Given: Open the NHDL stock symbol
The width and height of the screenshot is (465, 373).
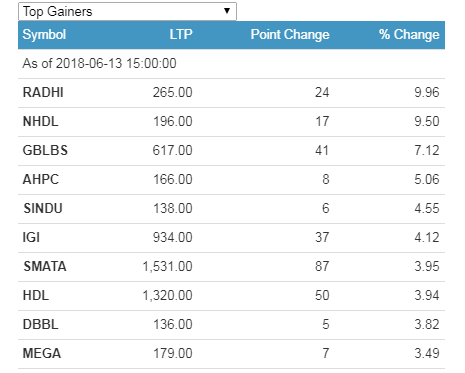Looking at the screenshot, I should (40, 121).
